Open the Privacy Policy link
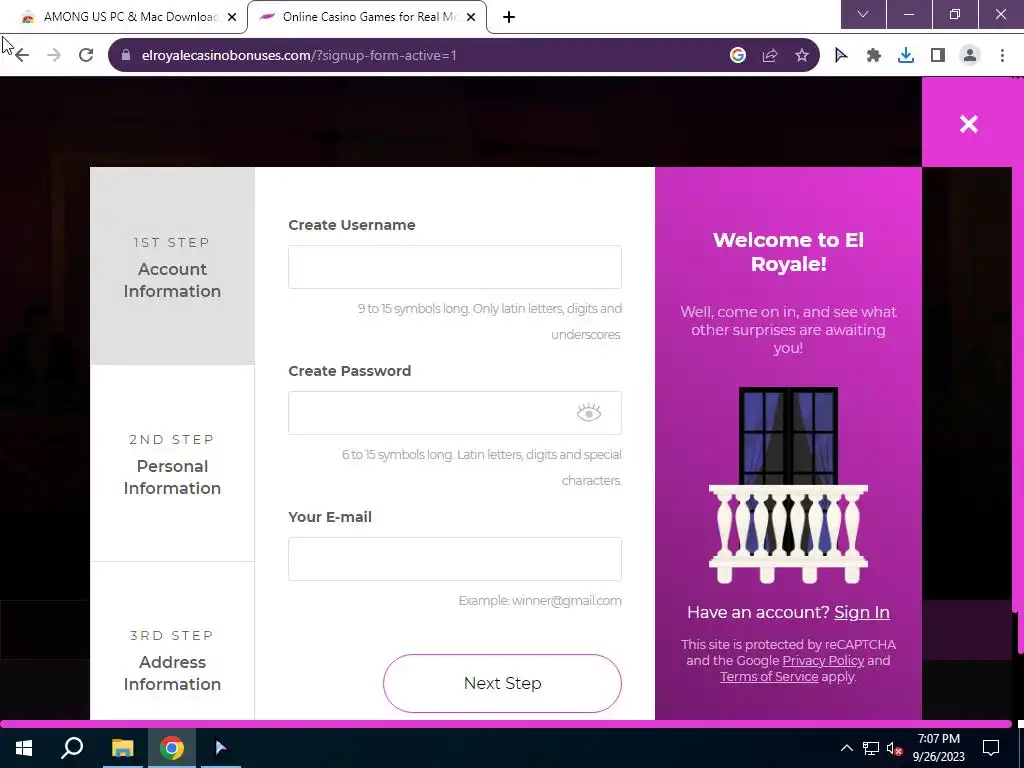This screenshot has height=768, width=1024. (823, 660)
